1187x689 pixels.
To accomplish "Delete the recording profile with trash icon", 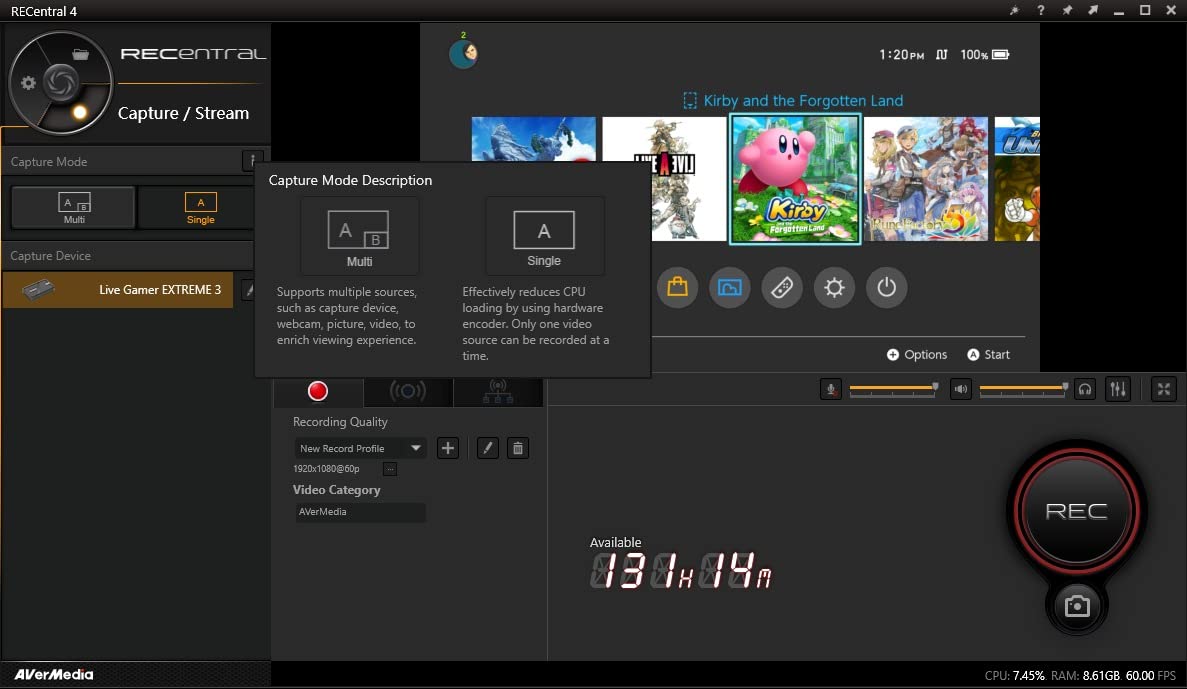I will [518, 448].
